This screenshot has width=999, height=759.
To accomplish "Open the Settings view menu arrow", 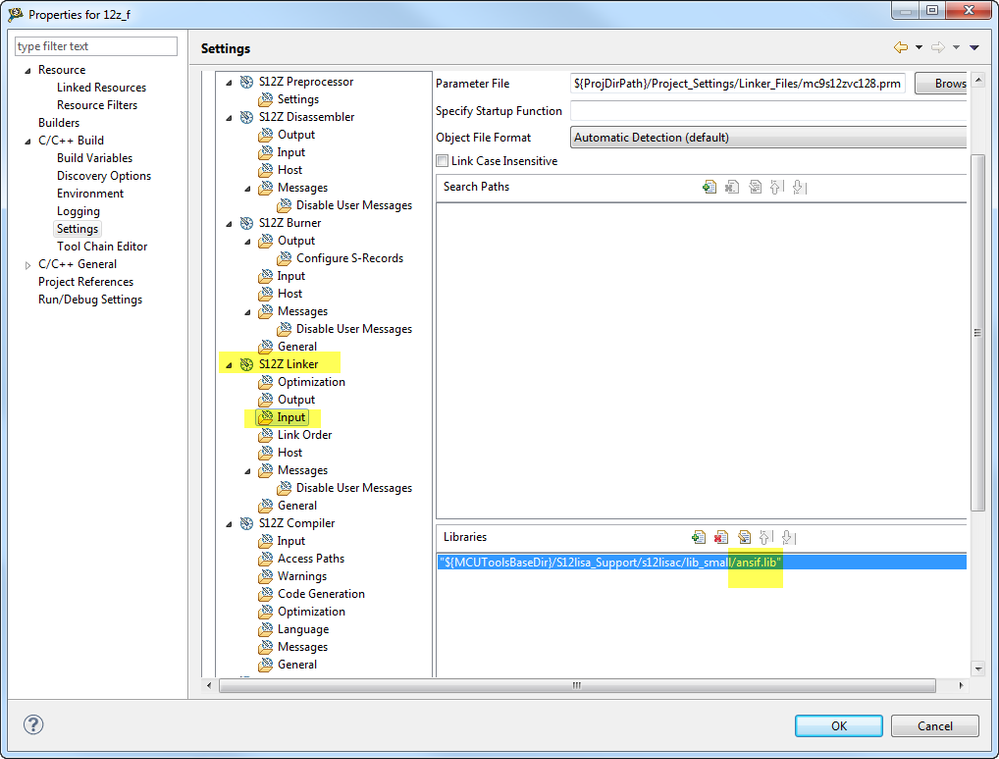I will click(975, 47).
